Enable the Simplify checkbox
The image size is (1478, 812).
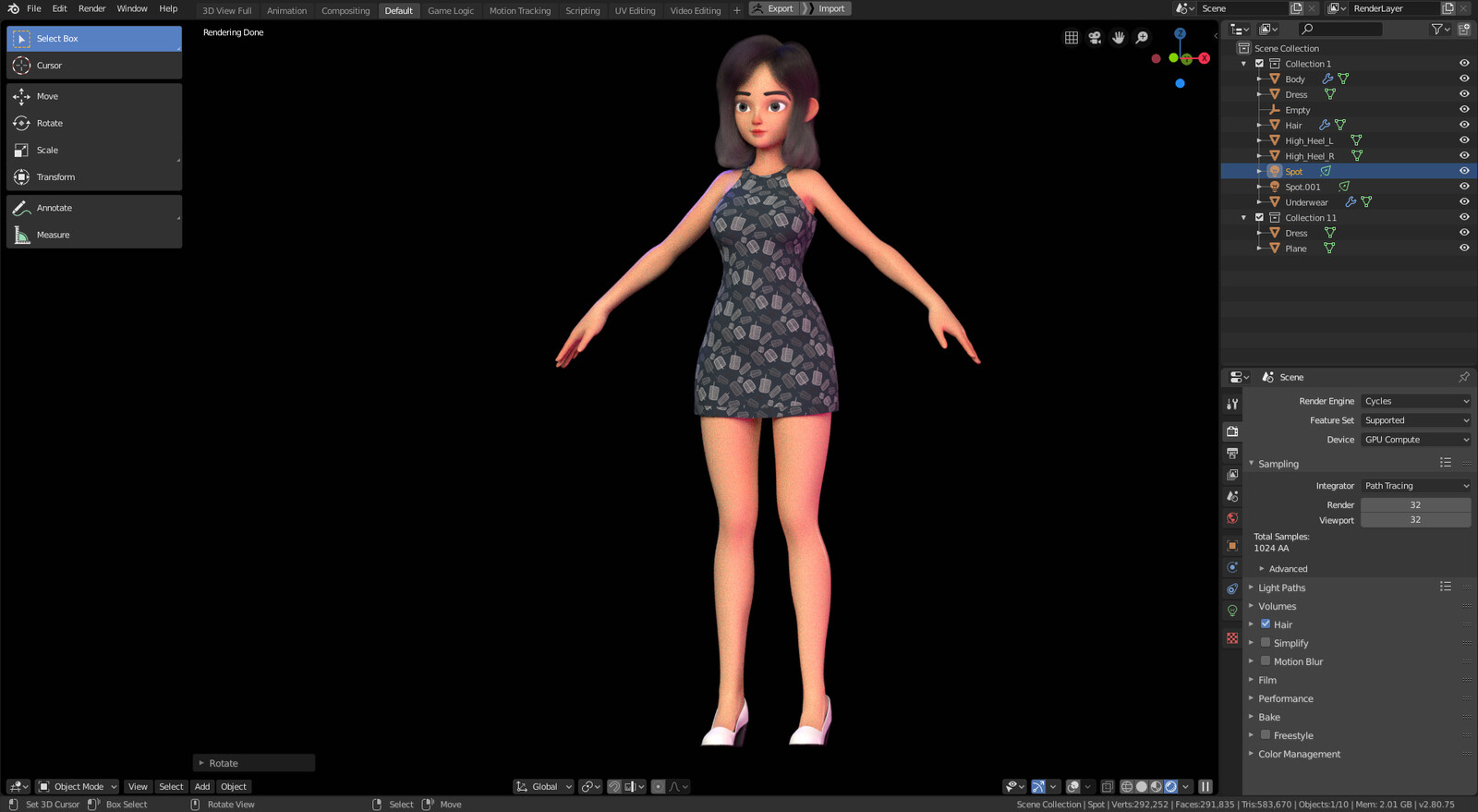pos(1266,643)
